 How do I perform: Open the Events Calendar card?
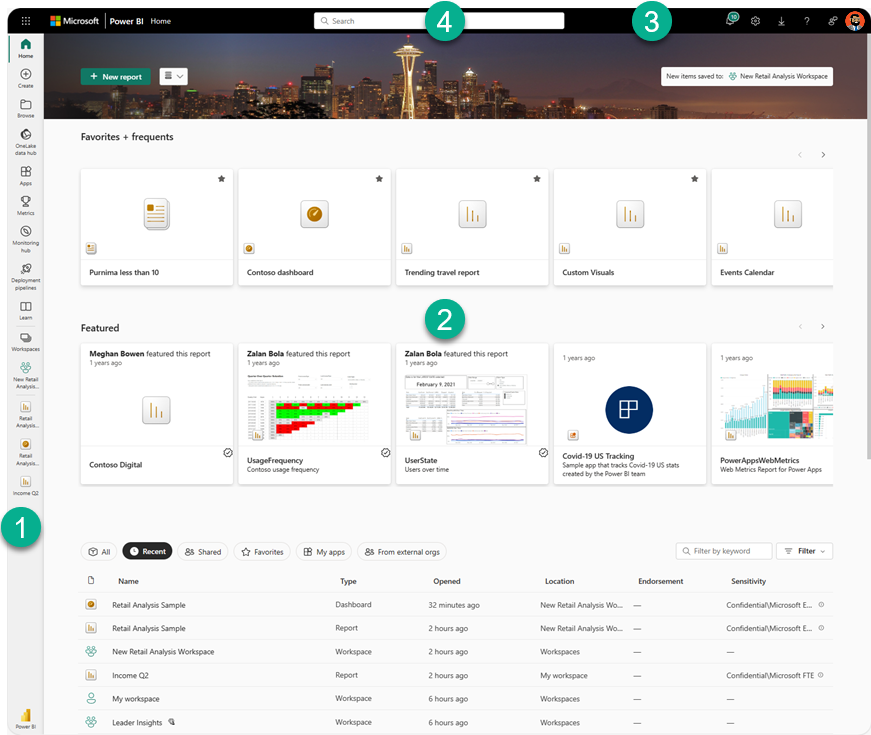point(772,227)
